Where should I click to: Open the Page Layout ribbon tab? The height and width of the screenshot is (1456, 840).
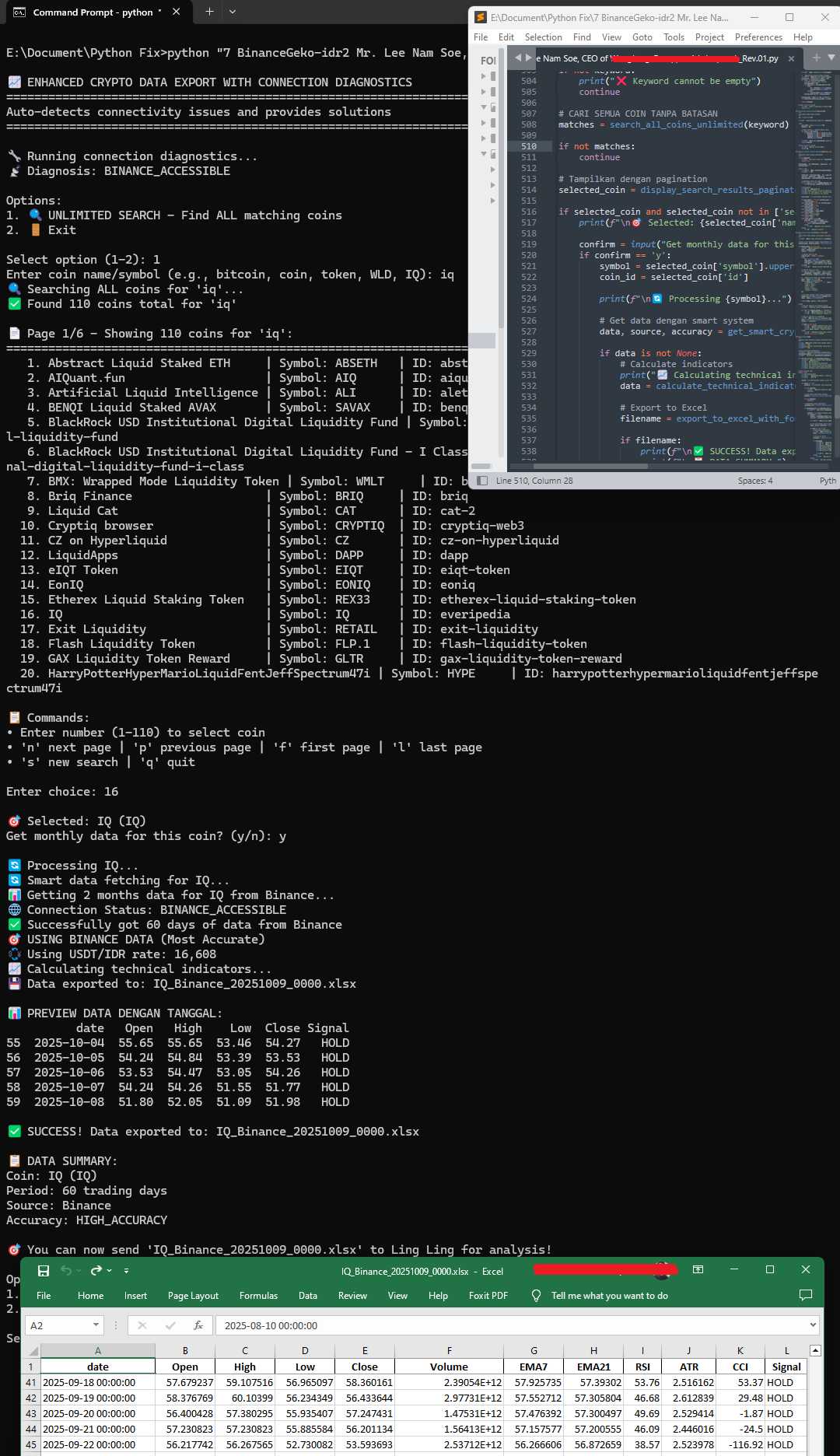[x=193, y=1295]
